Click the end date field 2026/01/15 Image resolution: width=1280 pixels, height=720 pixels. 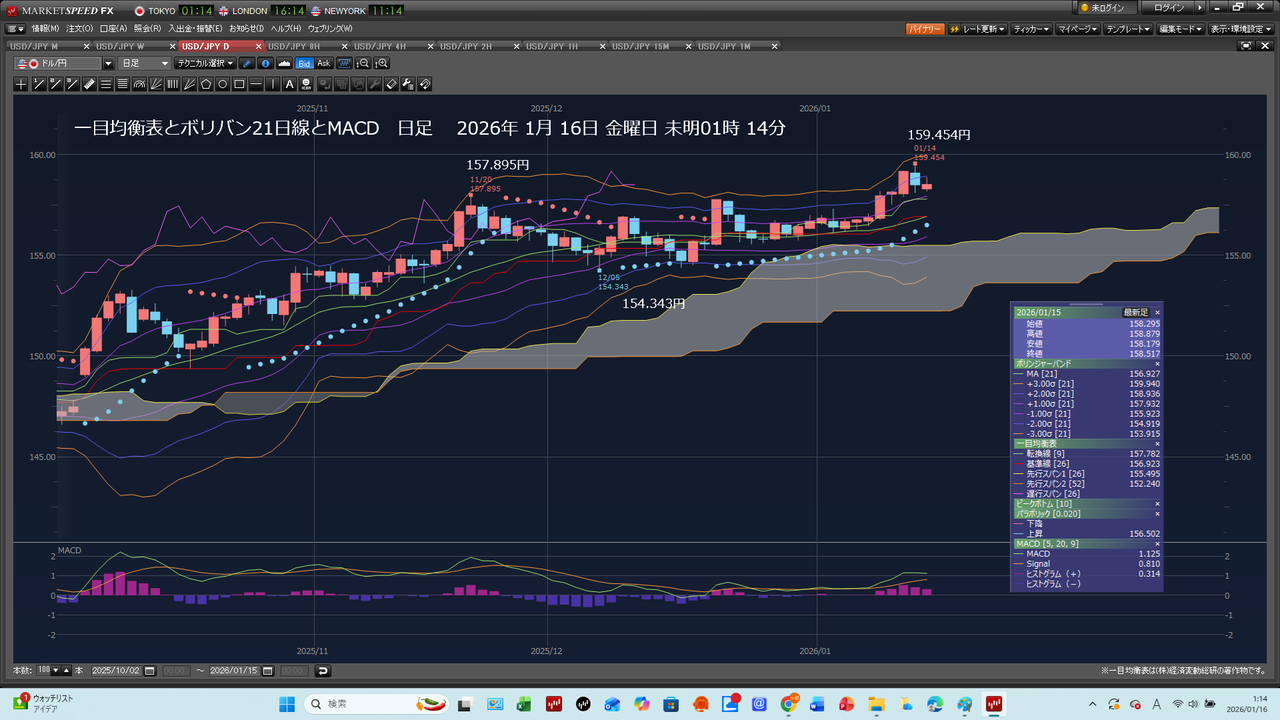tap(234, 671)
